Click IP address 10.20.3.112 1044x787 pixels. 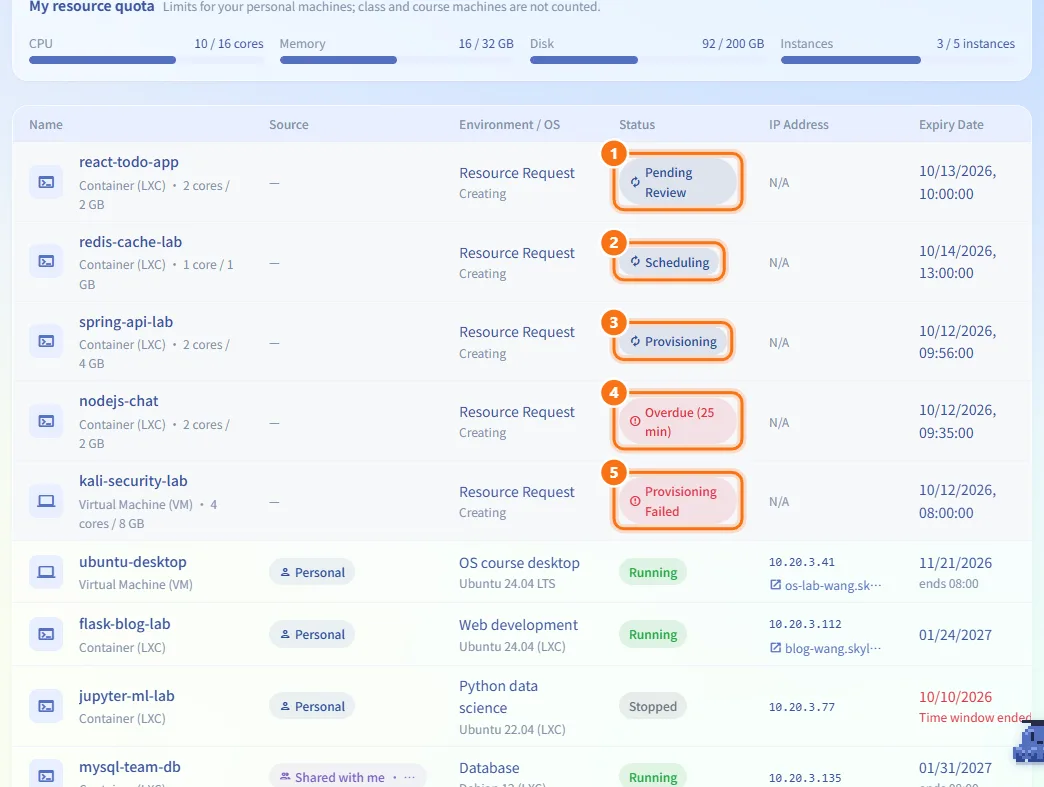click(805, 624)
